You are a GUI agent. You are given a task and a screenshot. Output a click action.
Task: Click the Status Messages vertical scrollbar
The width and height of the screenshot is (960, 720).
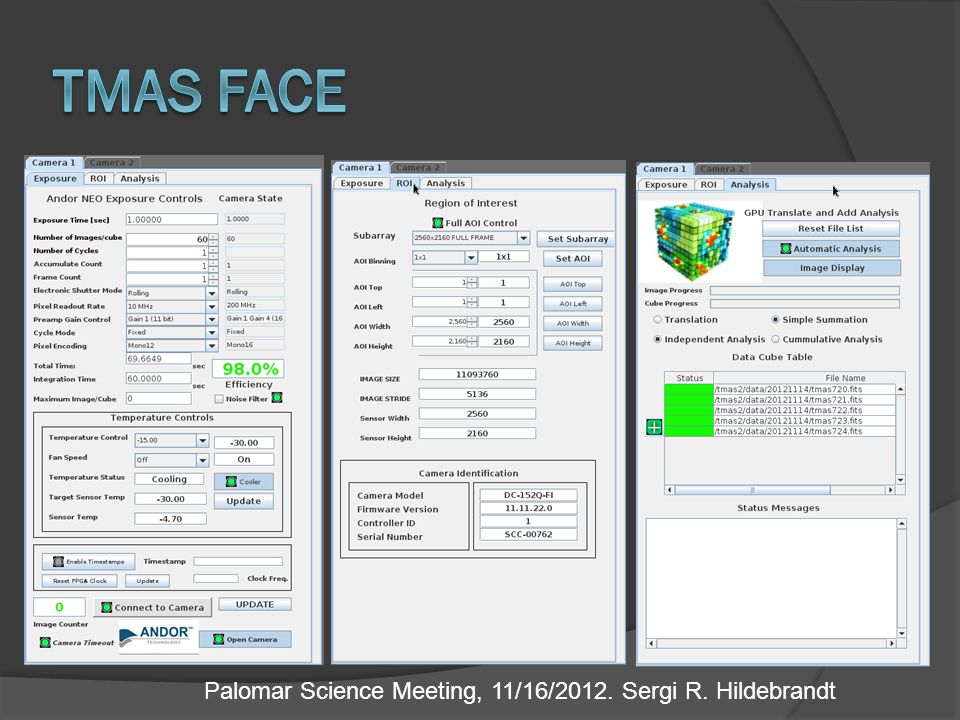pos(901,579)
